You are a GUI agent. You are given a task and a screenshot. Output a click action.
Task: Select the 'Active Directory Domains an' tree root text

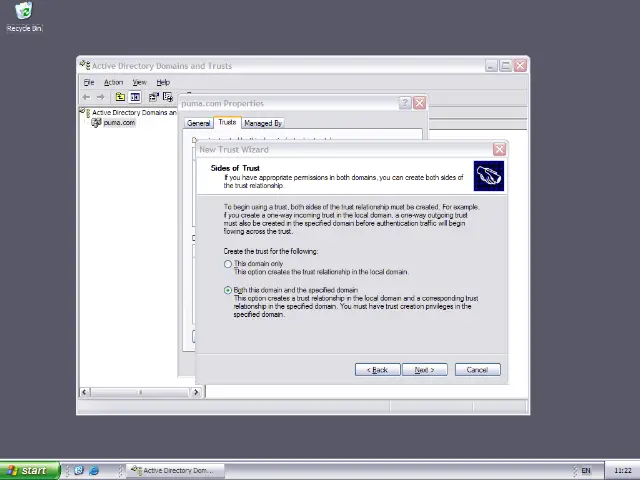pos(134,112)
